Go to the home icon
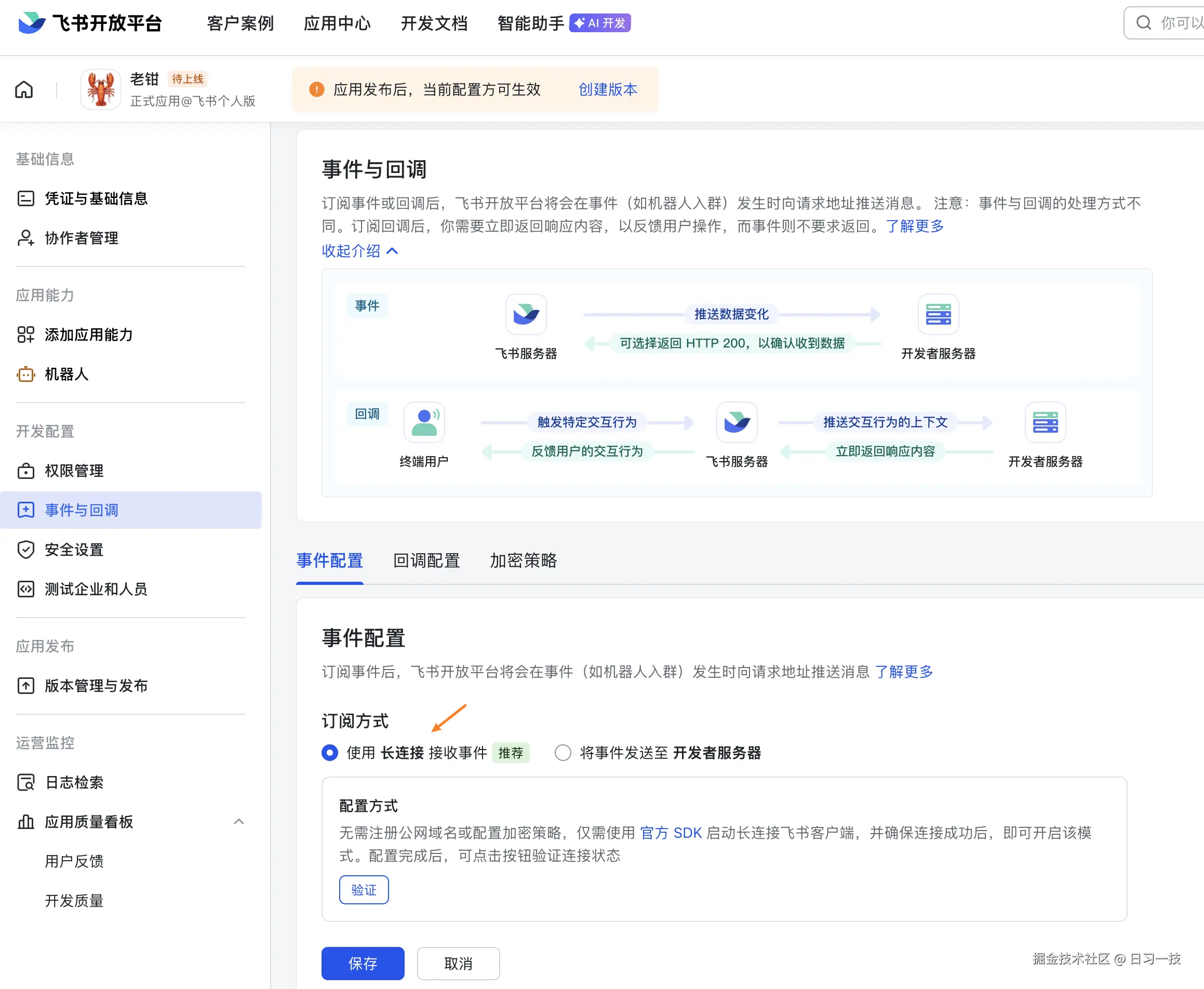Screen dimensions: 1204x989 24,90
